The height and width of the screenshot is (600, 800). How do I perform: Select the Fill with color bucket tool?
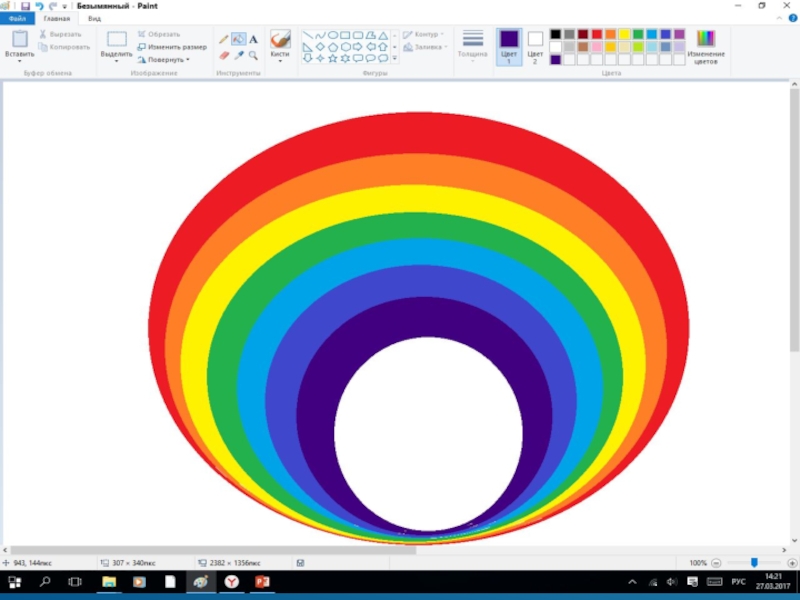coord(239,39)
